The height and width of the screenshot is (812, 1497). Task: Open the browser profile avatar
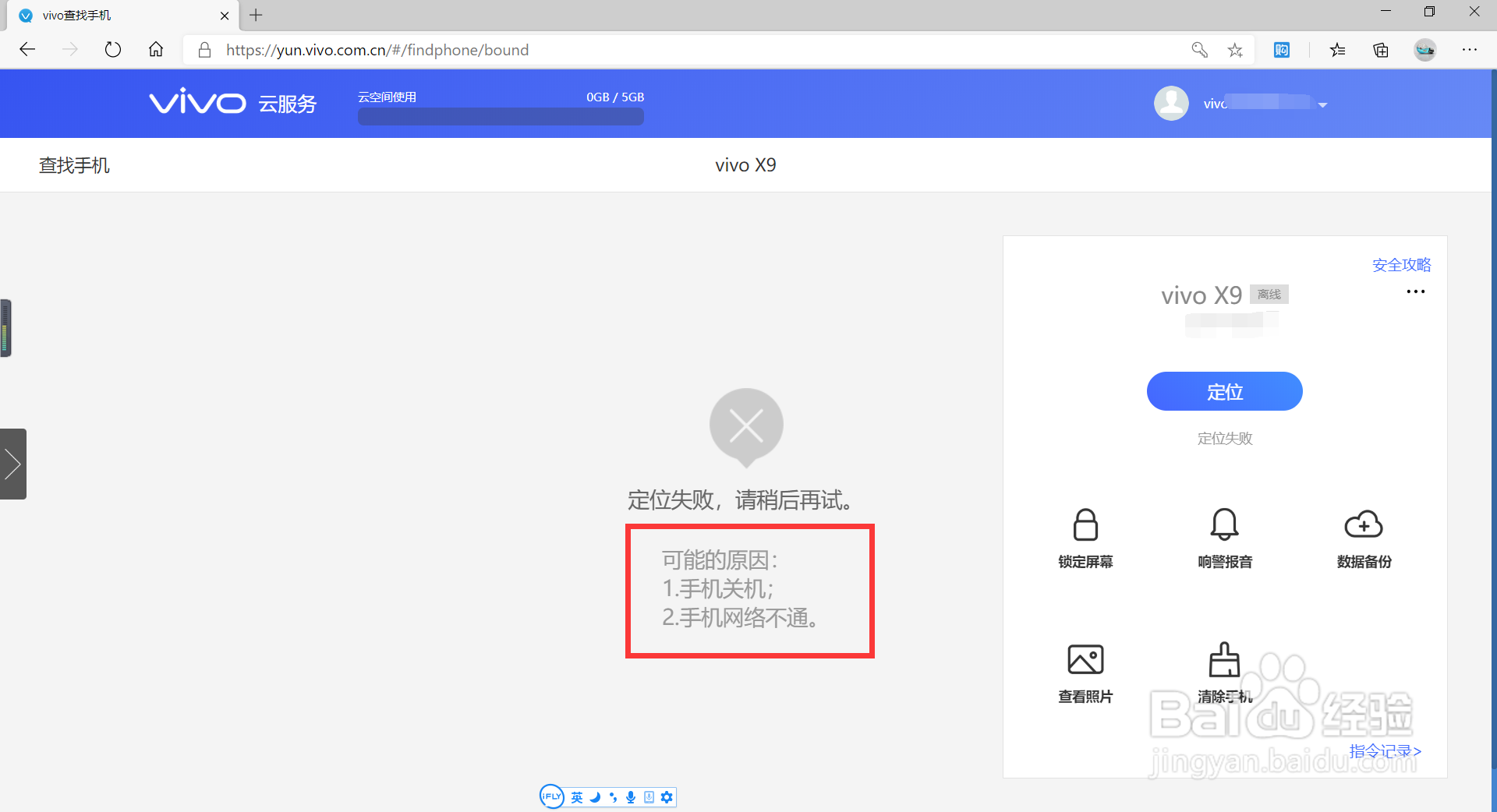[1425, 50]
